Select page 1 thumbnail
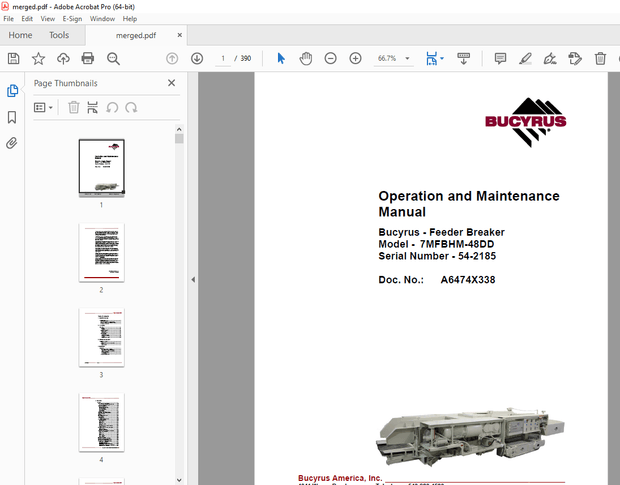This screenshot has width=620, height=485. point(102,168)
